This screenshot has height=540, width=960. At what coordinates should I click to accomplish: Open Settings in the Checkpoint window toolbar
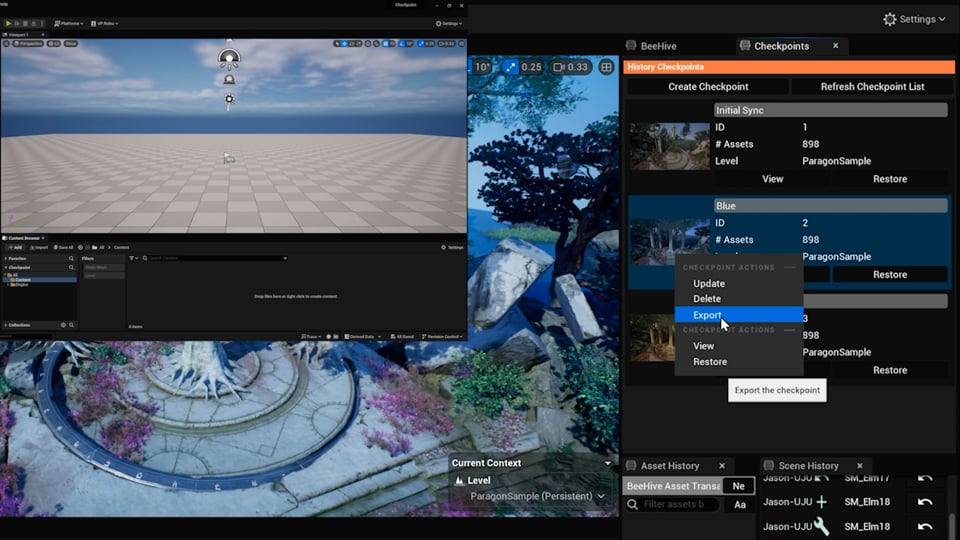449,23
